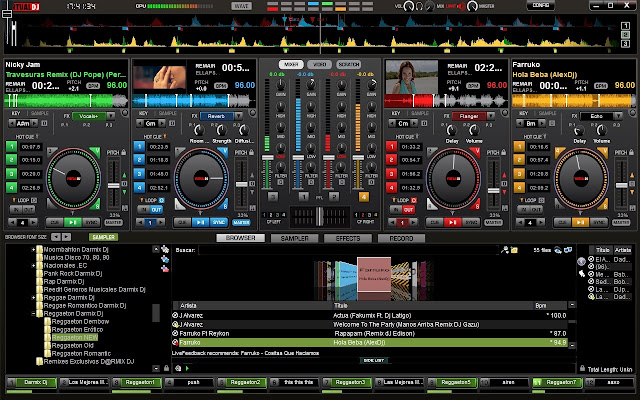Open the Reverb FX dropdown on blue deck

[x=238, y=116]
